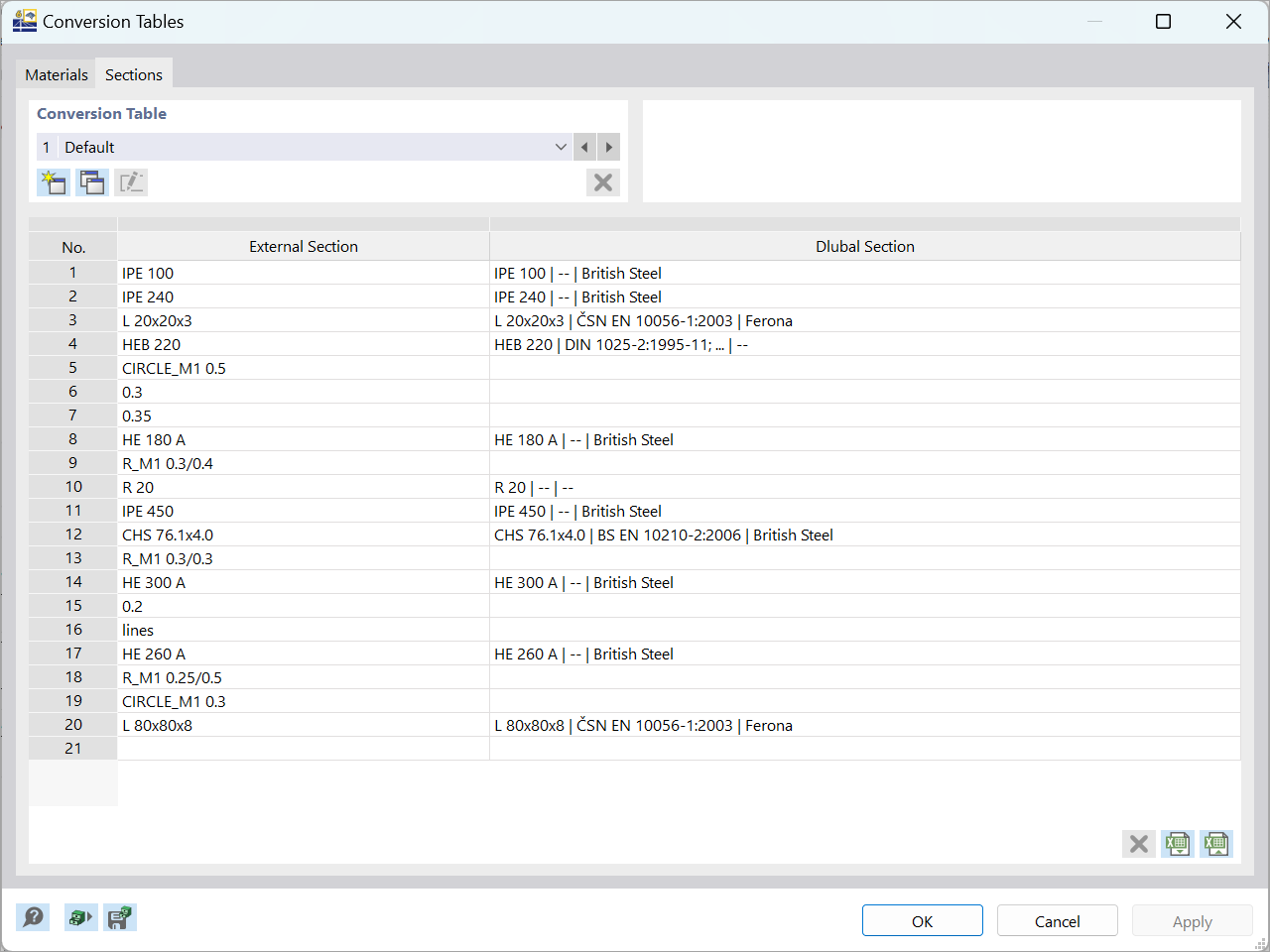Image resolution: width=1270 pixels, height=952 pixels.
Task: Save the conversion table configuration
Action: point(119,917)
